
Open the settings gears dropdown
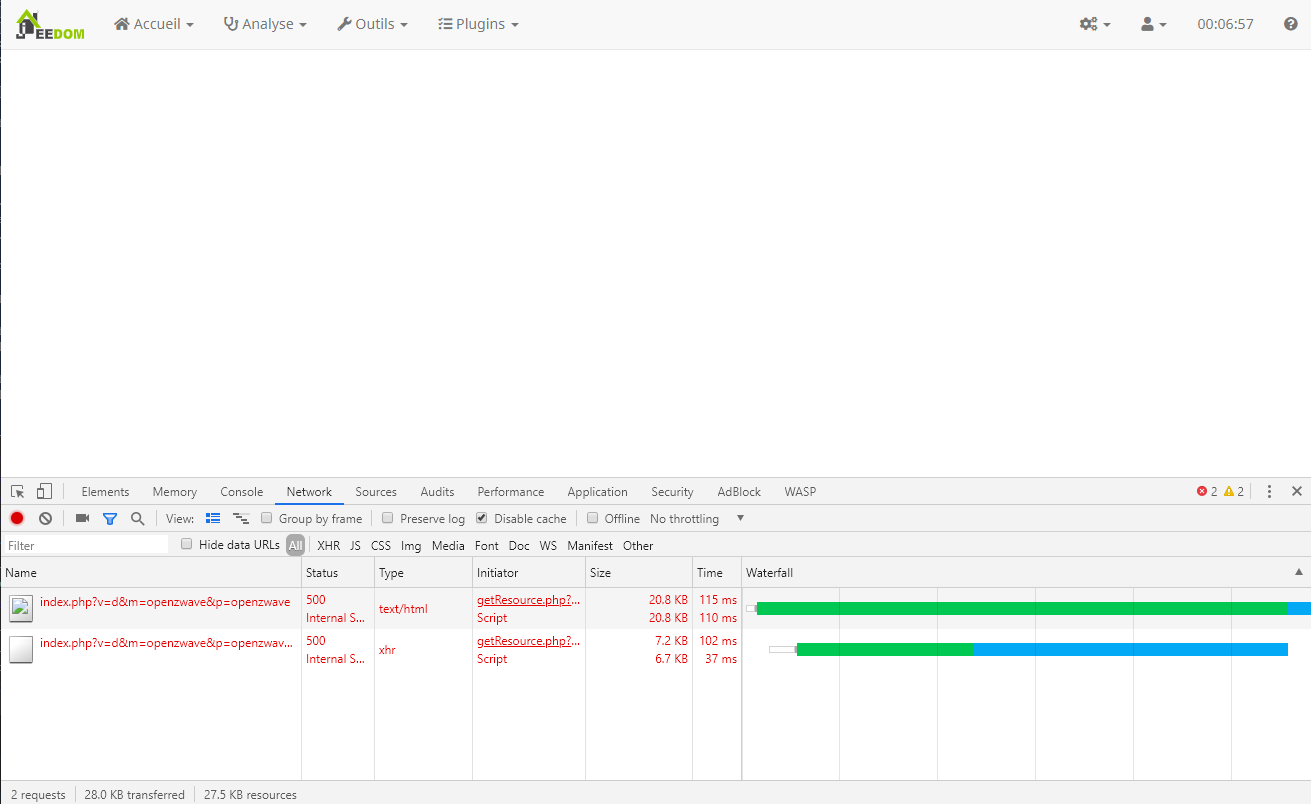click(1095, 24)
